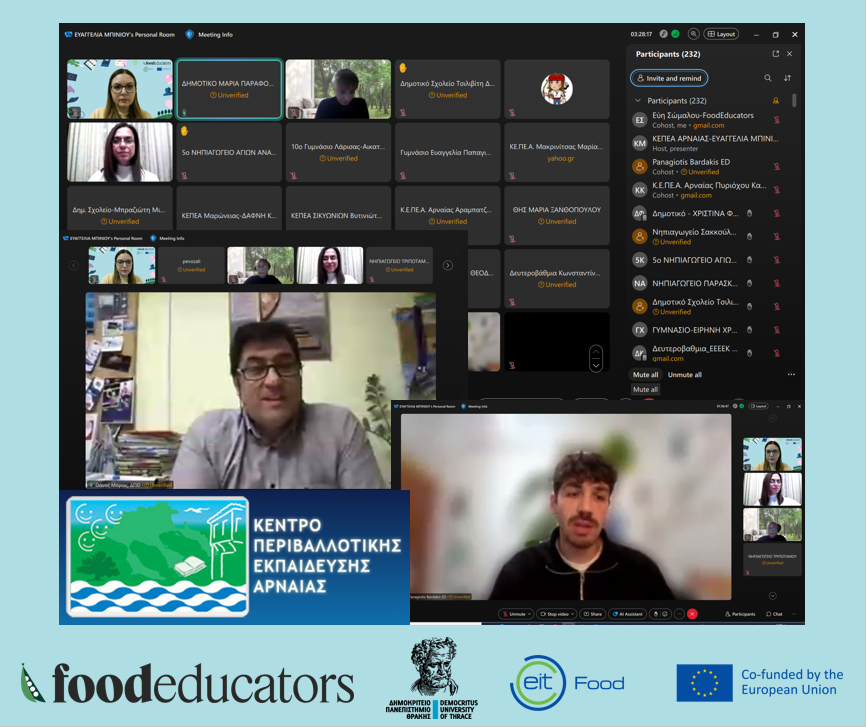The image size is (866, 727).
Task: Click the participants list scrollbar
Action: pyautogui.click(x=795, y=101)
